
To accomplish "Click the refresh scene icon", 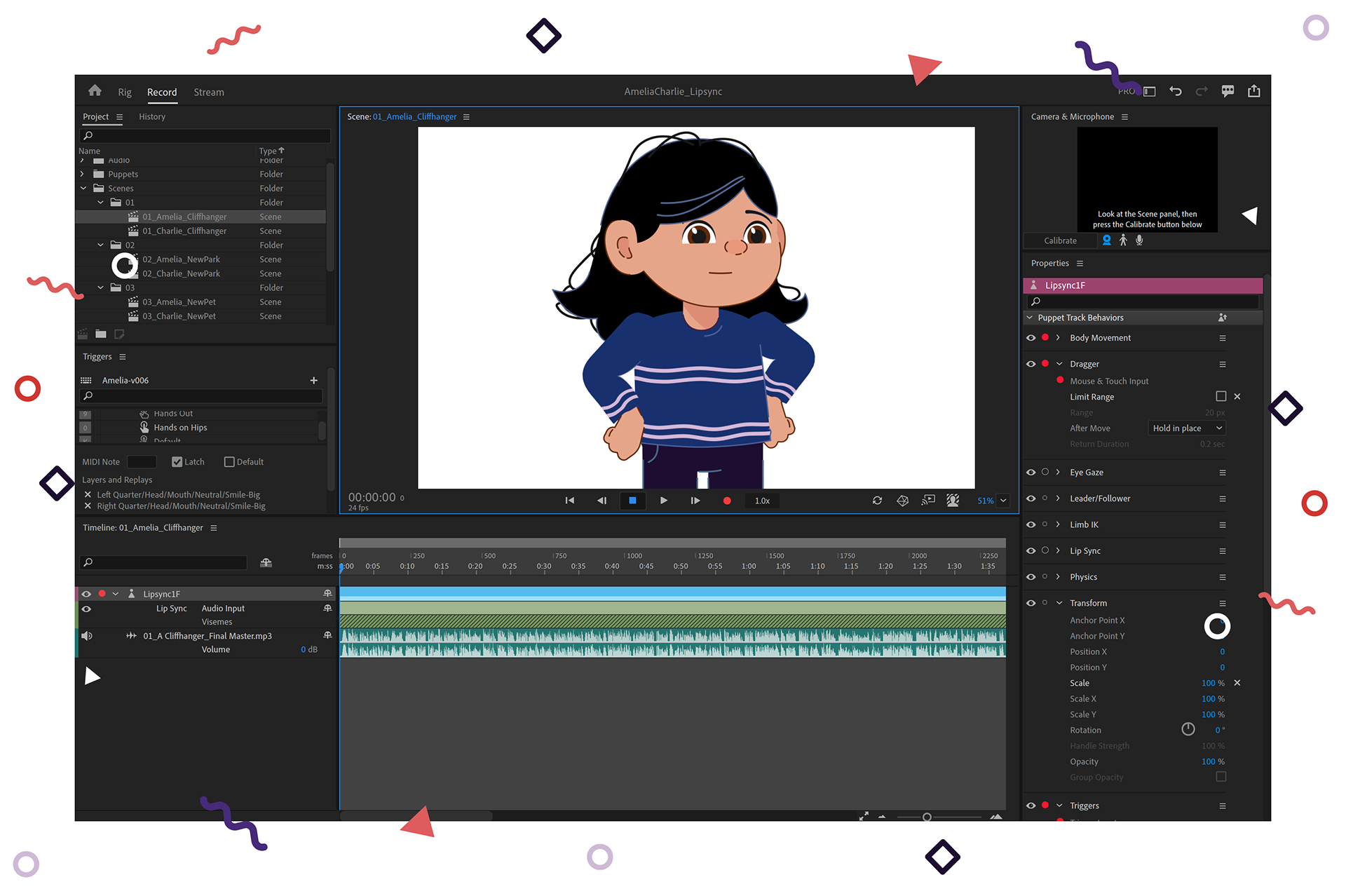I will 877,501.
